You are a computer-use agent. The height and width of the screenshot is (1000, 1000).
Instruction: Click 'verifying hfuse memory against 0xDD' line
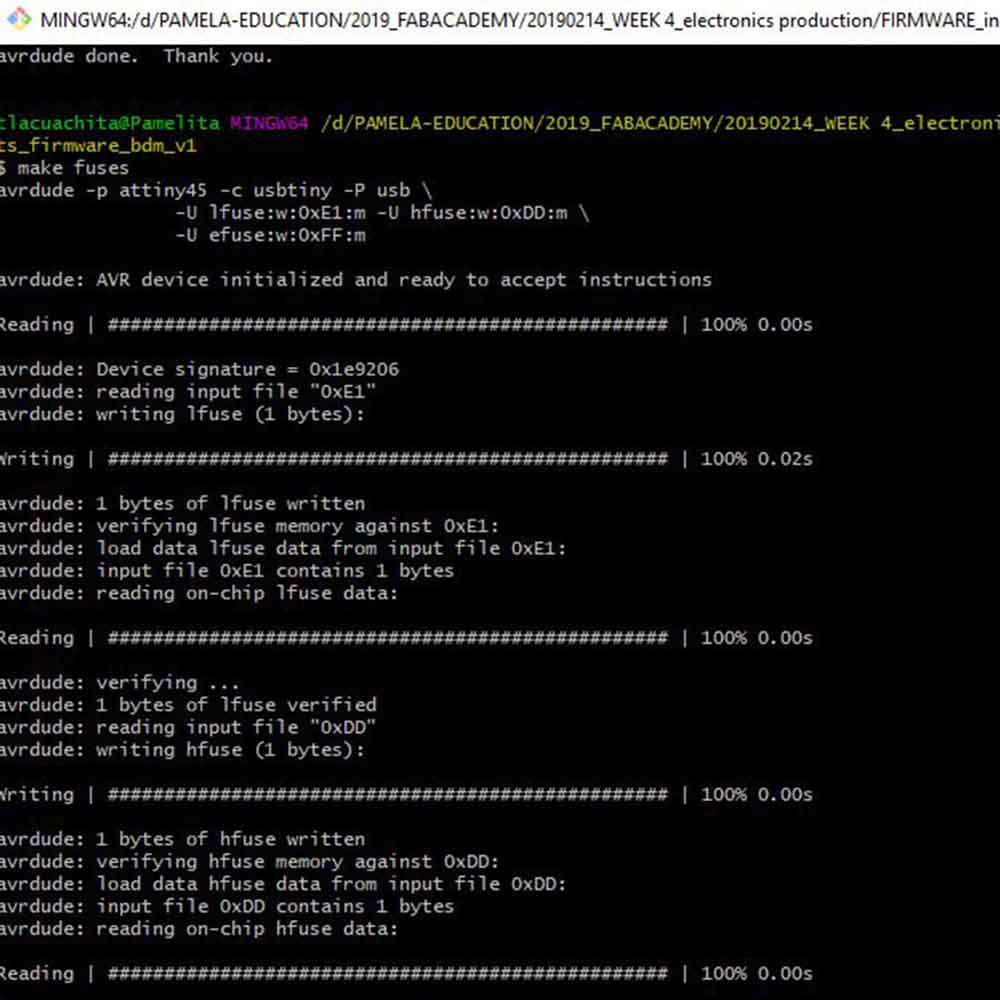tap(249, 862)
